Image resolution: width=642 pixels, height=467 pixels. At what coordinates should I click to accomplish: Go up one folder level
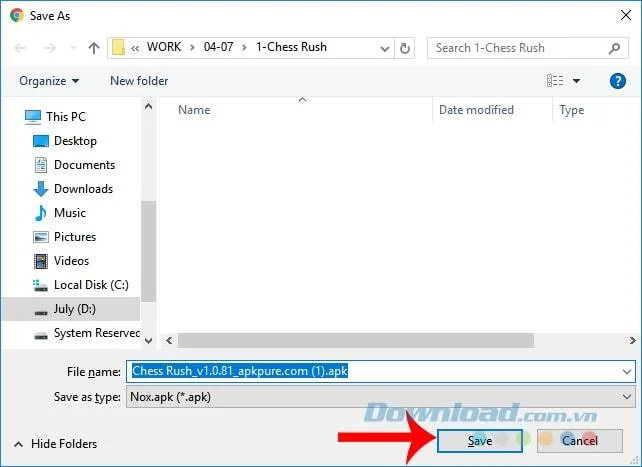[x=94, y=48]
